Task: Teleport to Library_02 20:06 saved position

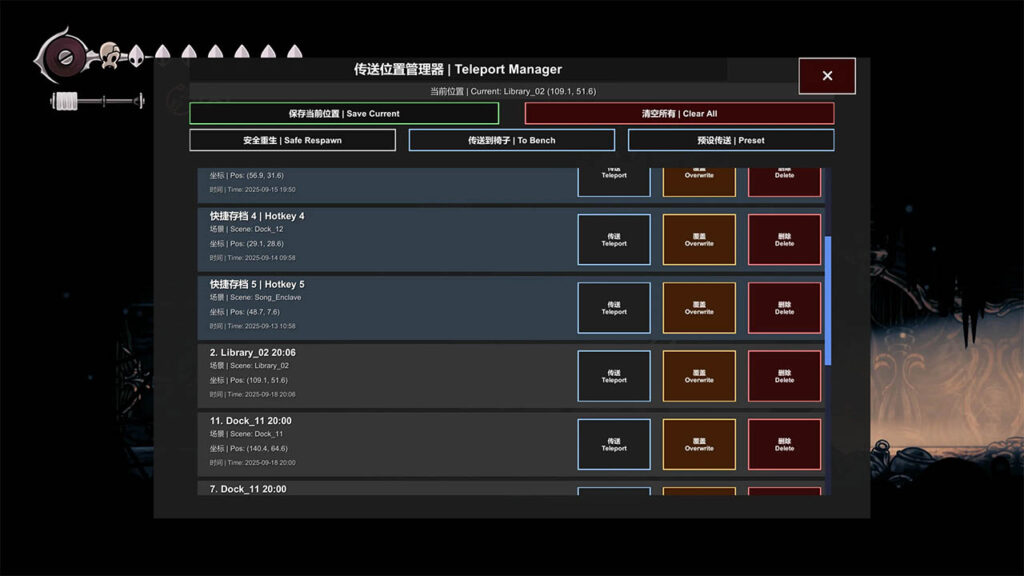Action: click(614, 376)
